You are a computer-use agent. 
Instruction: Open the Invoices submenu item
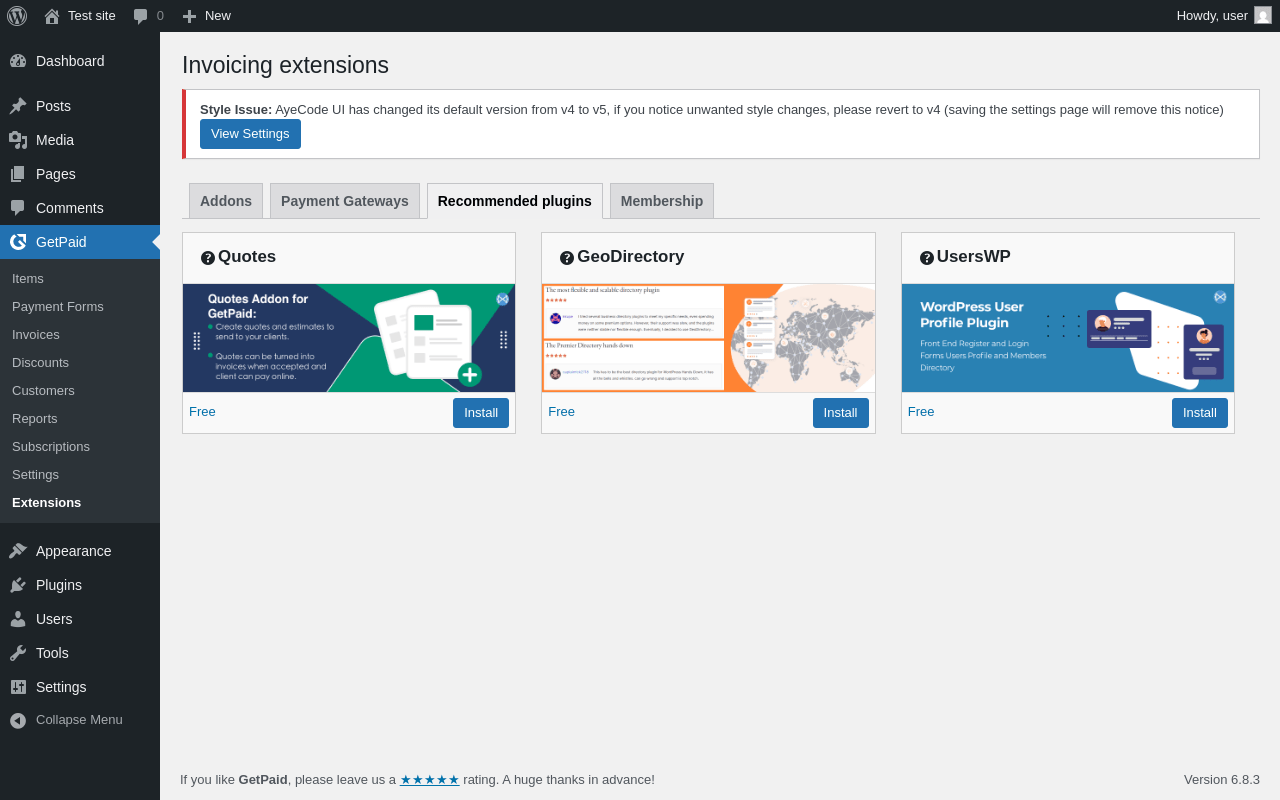36,335
